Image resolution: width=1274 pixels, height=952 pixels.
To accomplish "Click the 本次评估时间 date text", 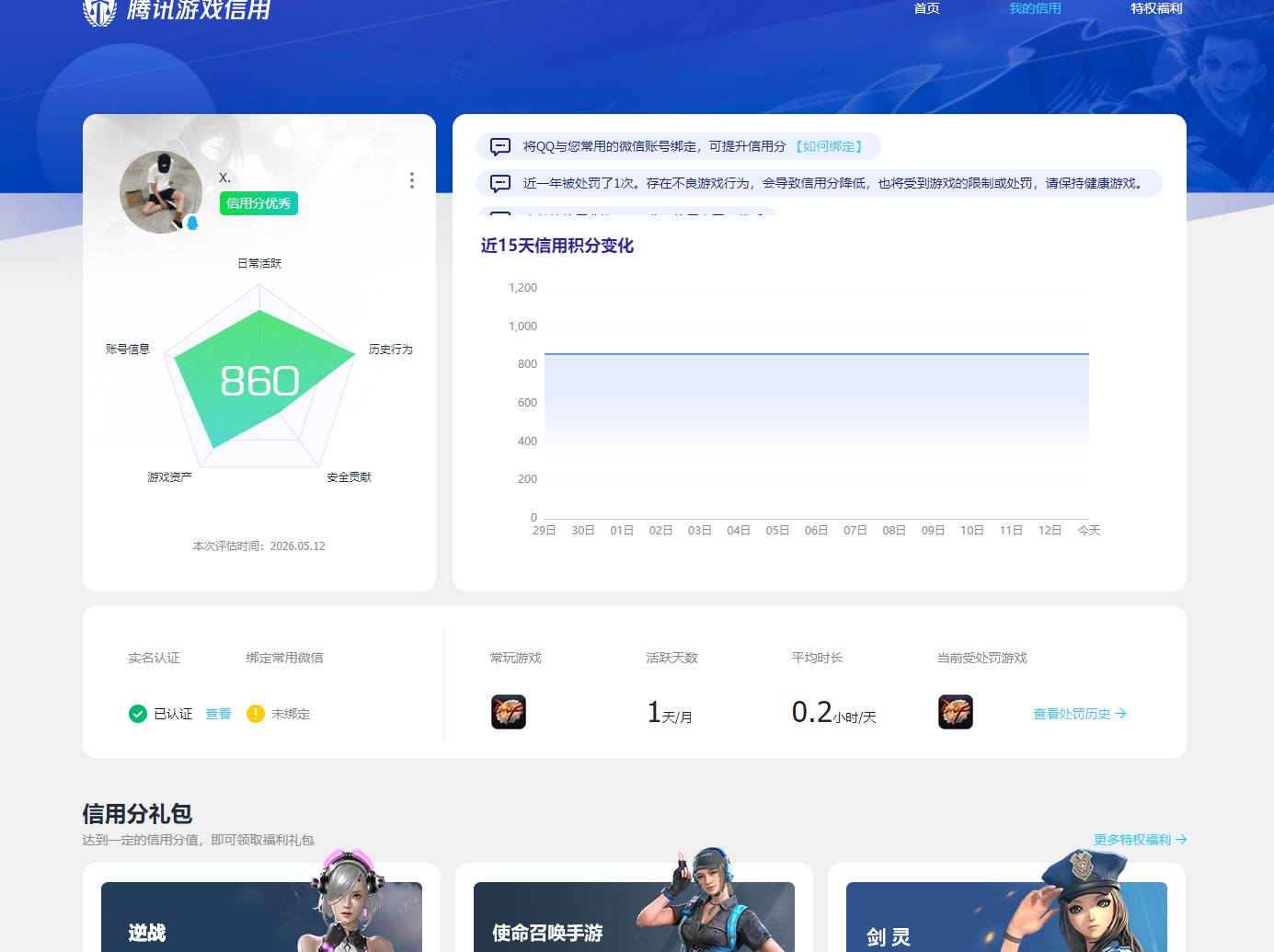I will tap(258, 546).
